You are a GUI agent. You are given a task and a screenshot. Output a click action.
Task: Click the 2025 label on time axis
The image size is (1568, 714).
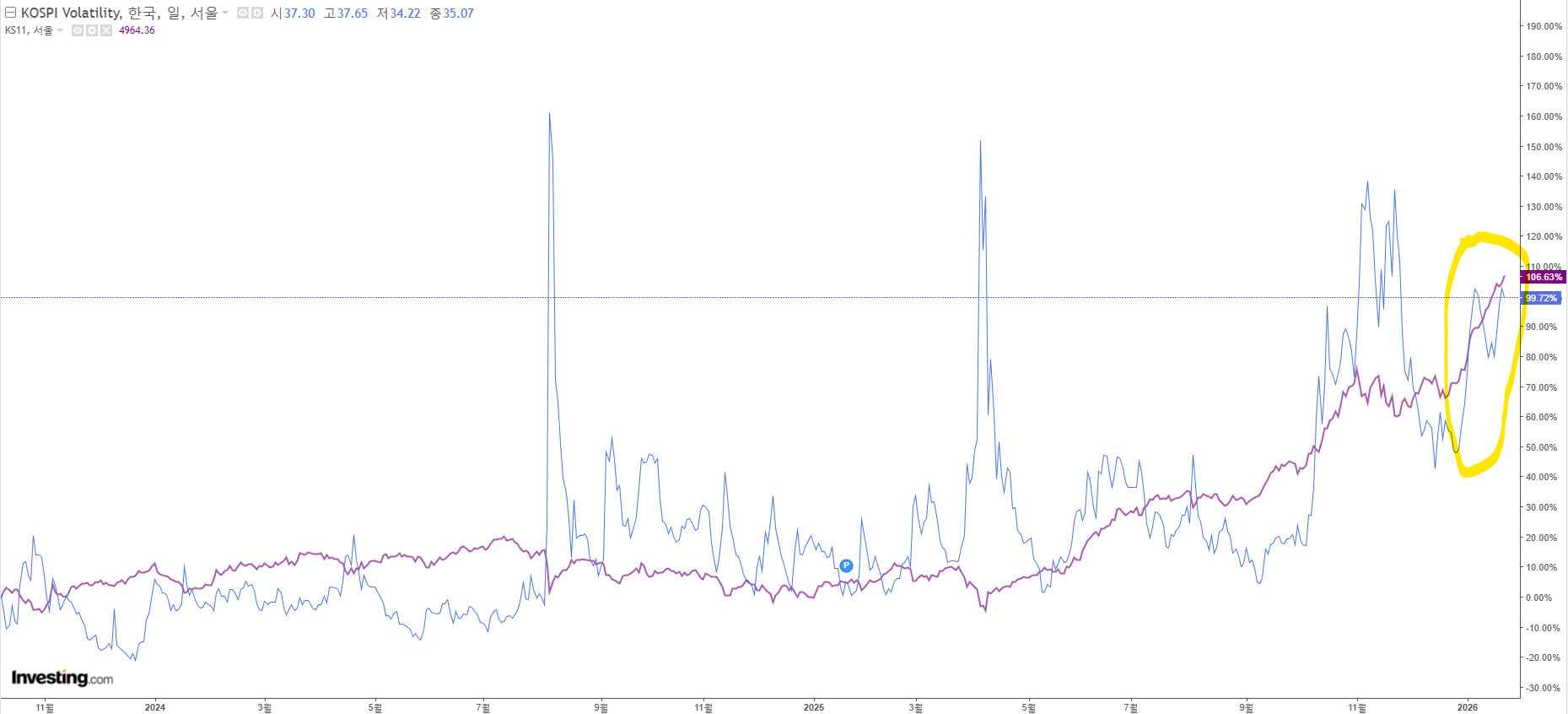tap(813, 707)
